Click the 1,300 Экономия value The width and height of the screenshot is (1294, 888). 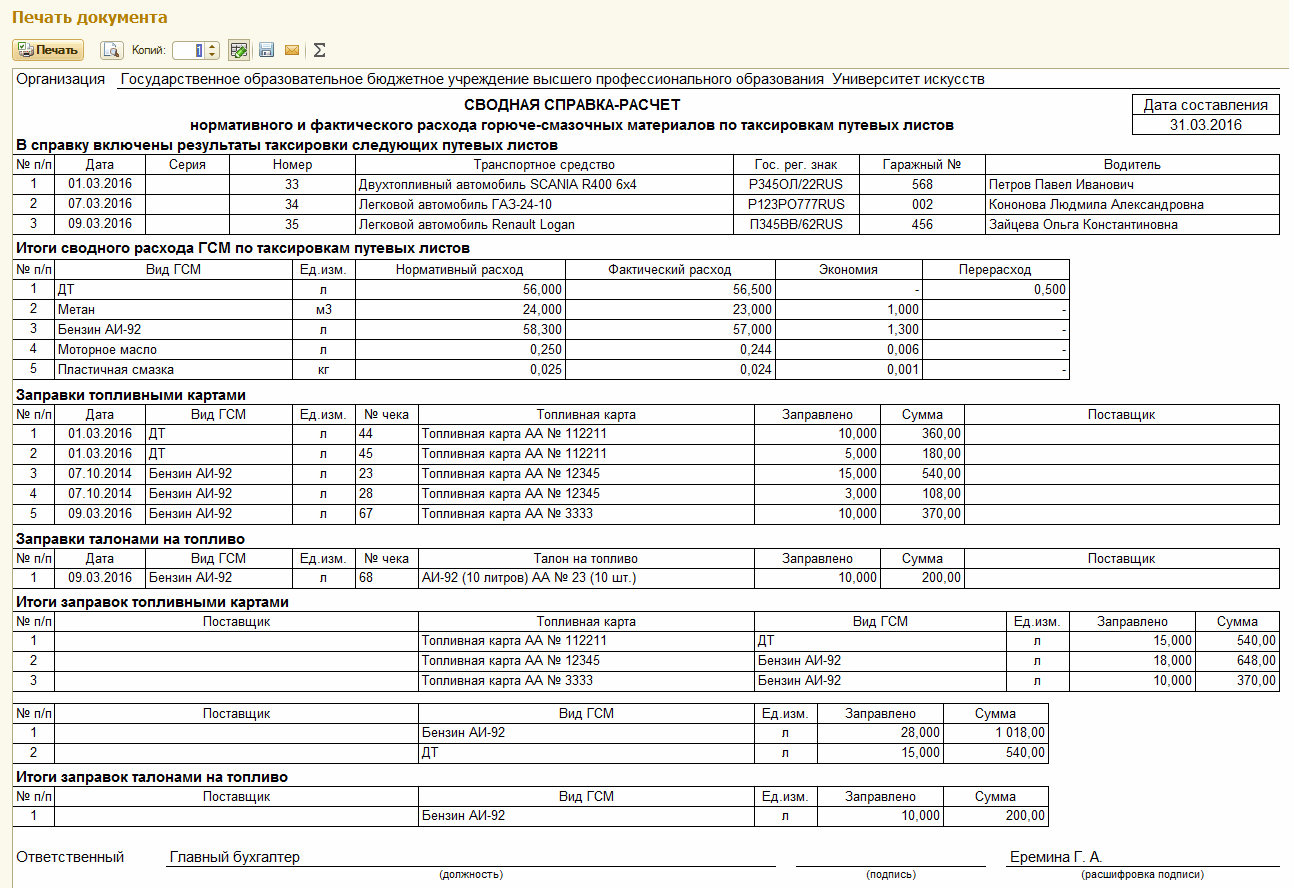click(x=849, y=330)
